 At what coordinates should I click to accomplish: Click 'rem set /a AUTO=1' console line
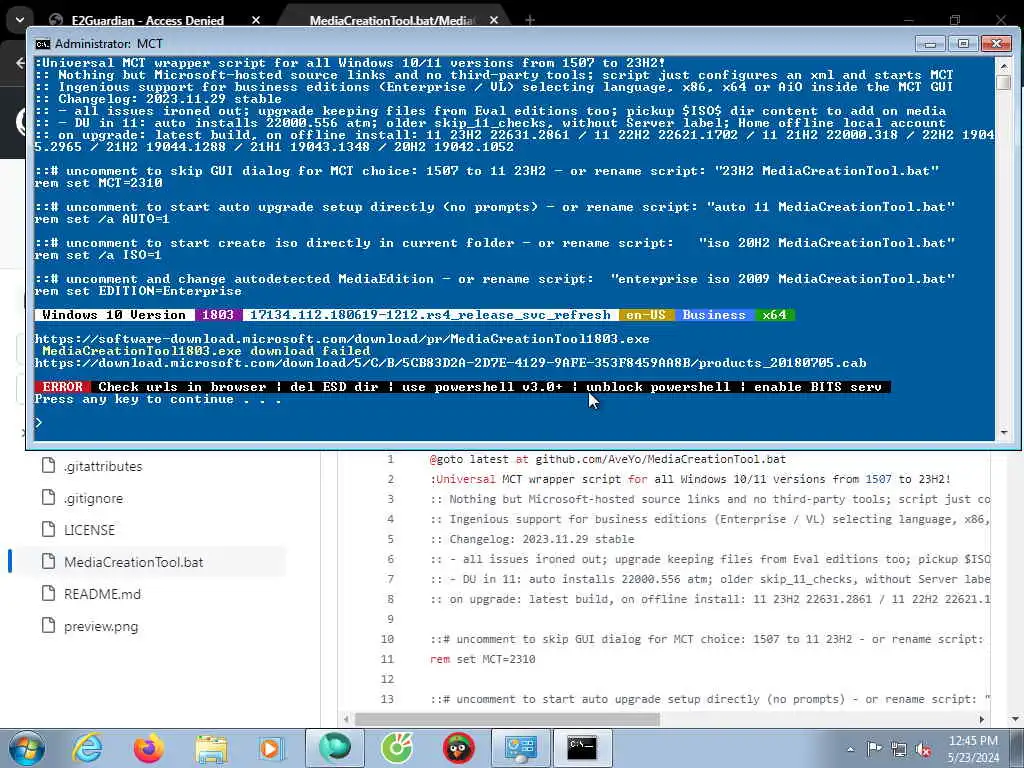pyautogui.click(x=102, y=219)
